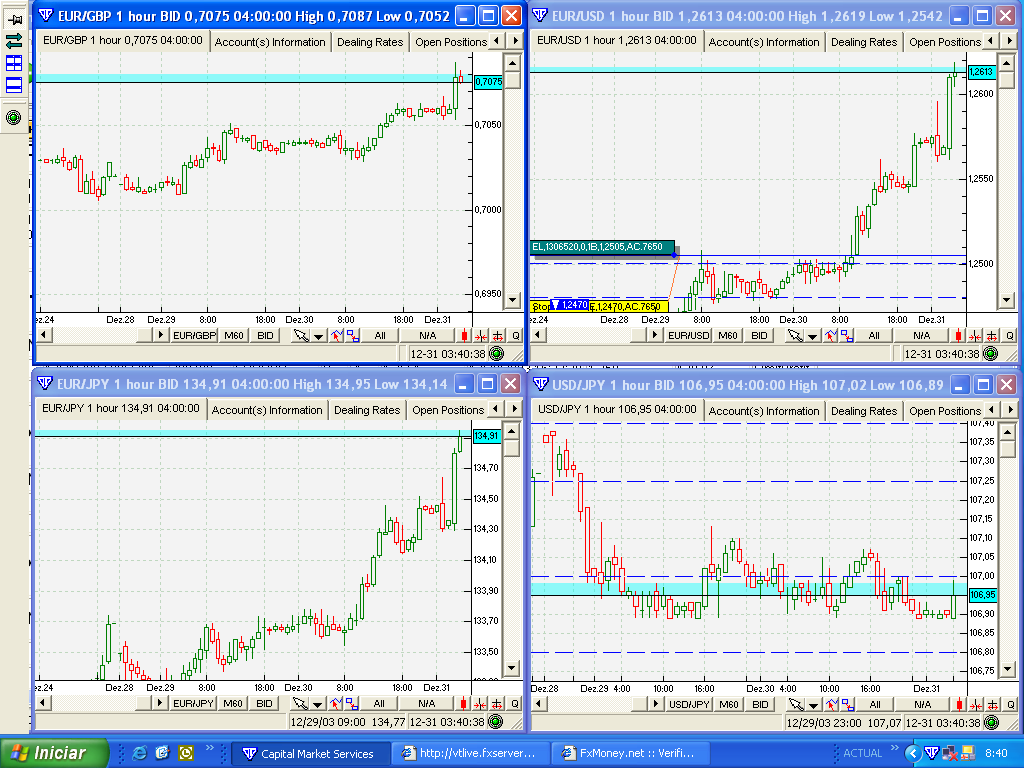Select the pointer cursor tool in EUR/JPY toolbar

300,703
